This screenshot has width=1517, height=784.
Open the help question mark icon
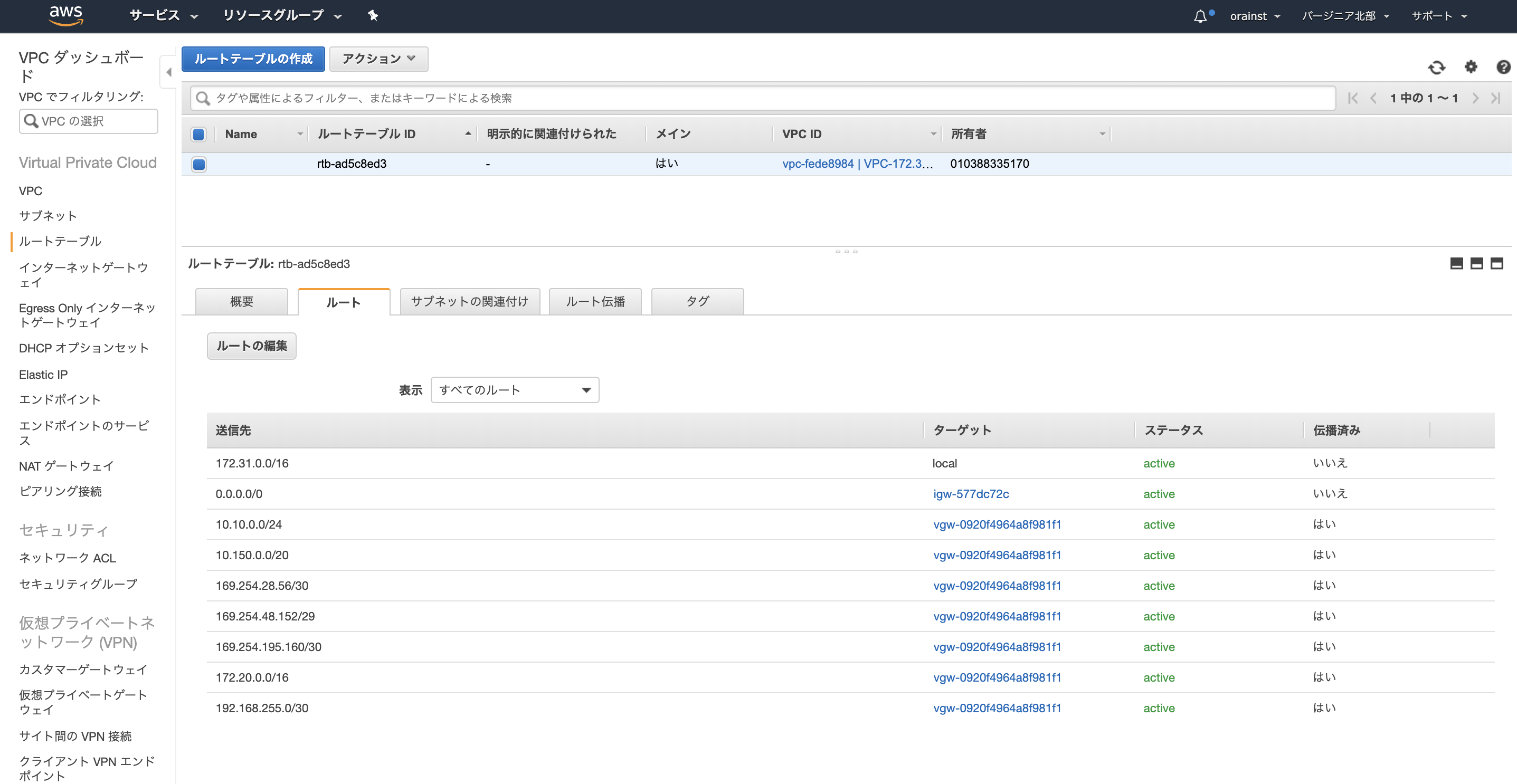coord(1503,67)
